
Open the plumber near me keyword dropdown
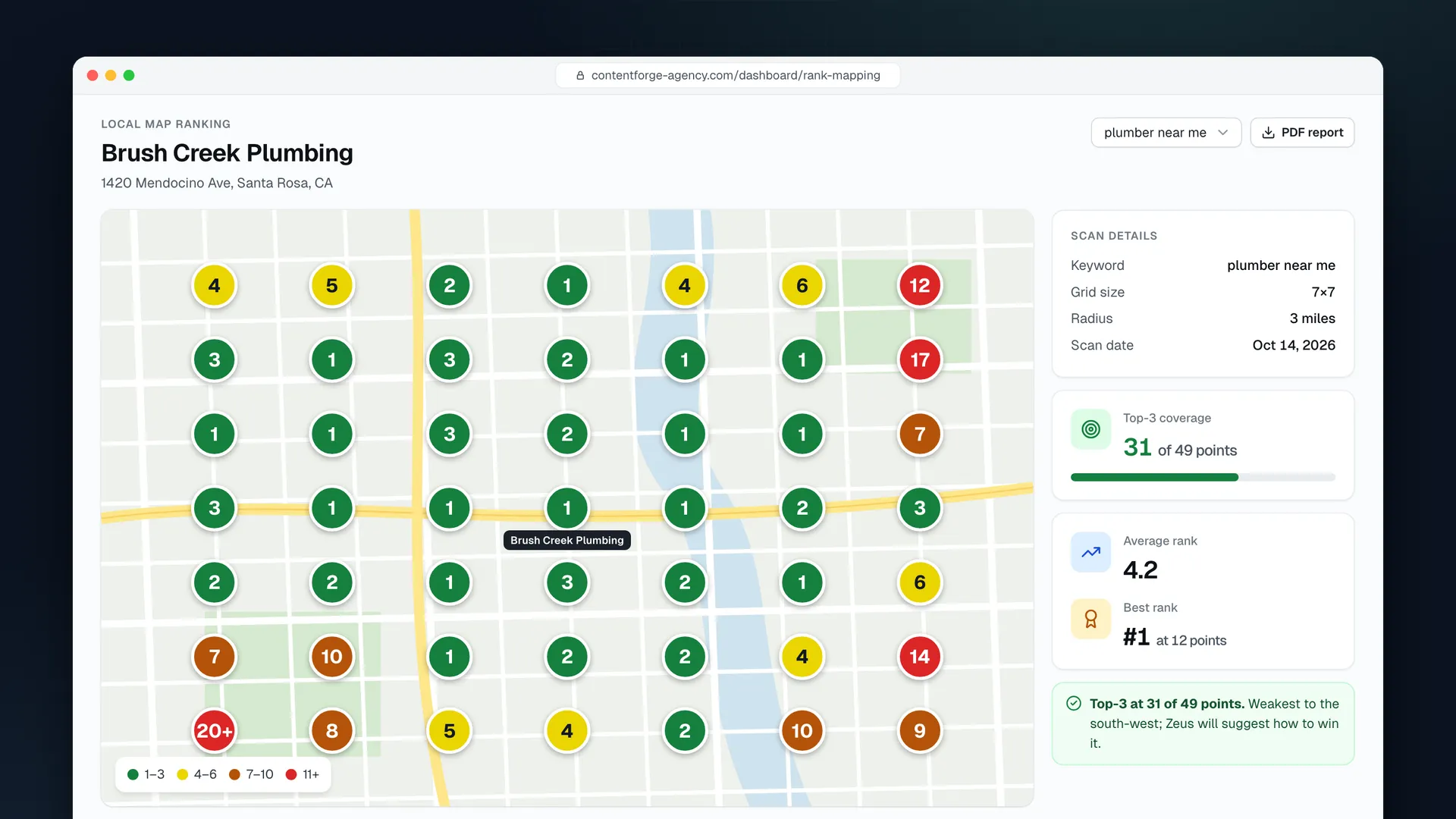coord(1166,133)
